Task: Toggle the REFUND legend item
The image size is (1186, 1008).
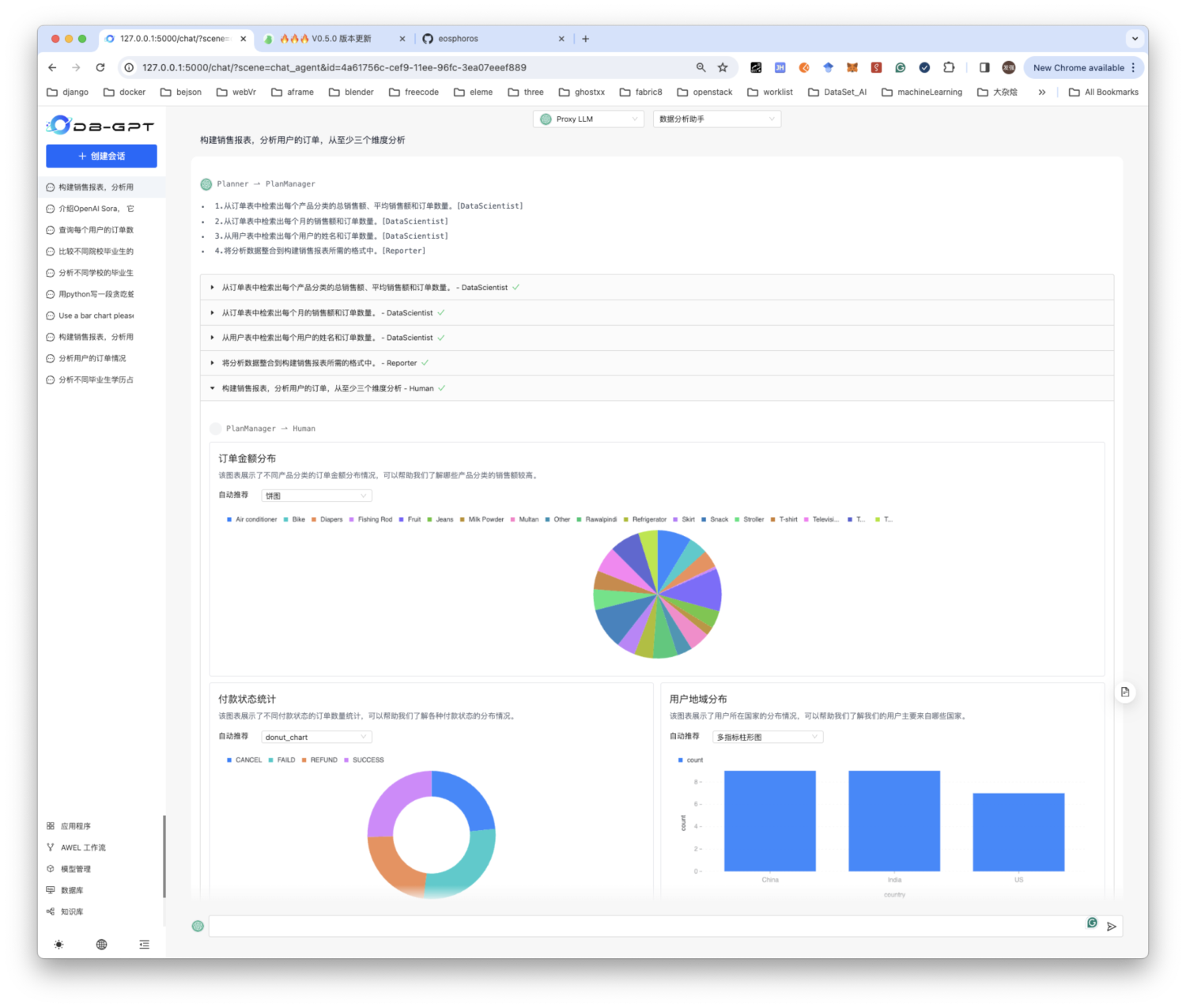Action: [x=319, y=760]
